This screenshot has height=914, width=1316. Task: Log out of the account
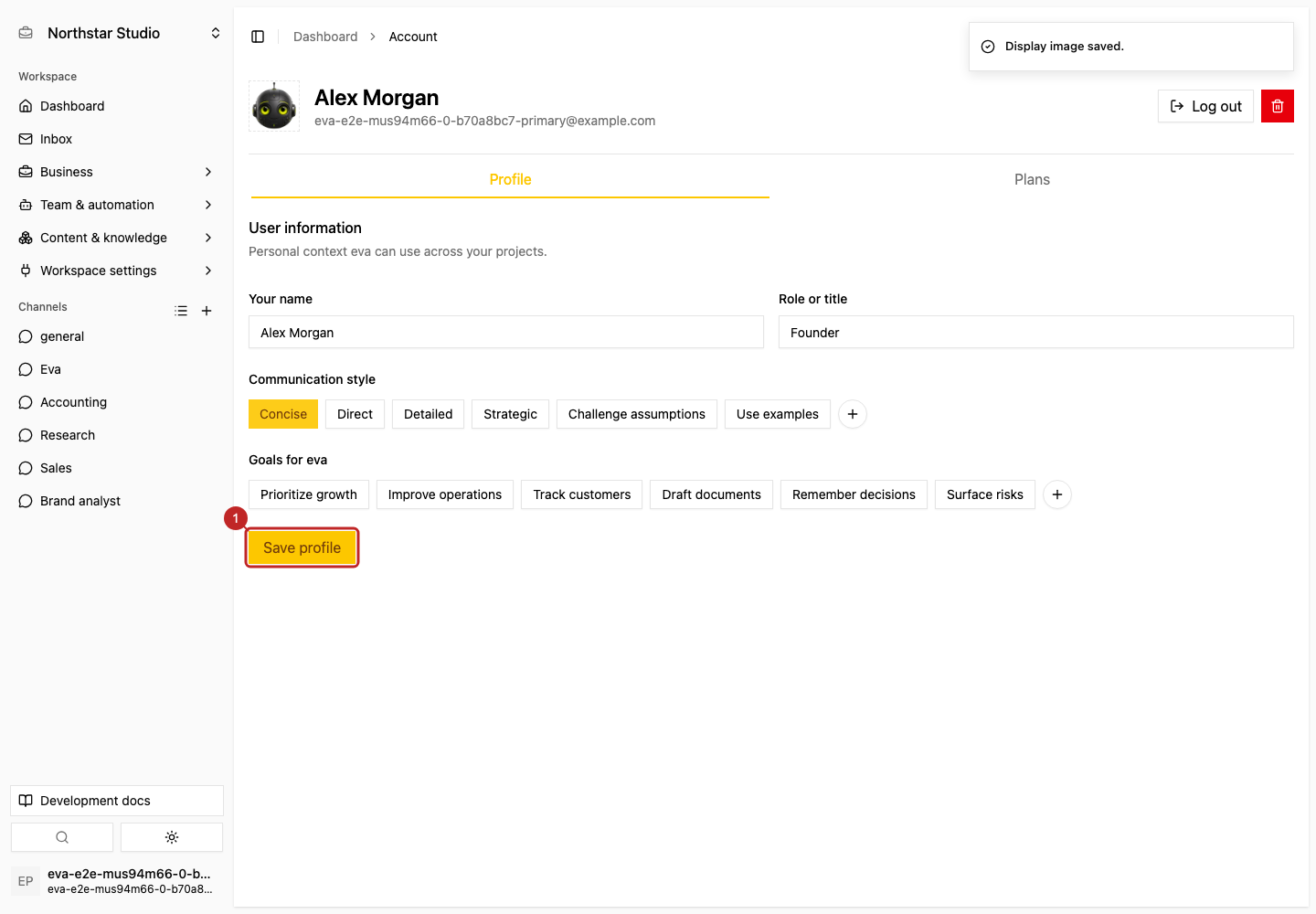(1205, 106)
